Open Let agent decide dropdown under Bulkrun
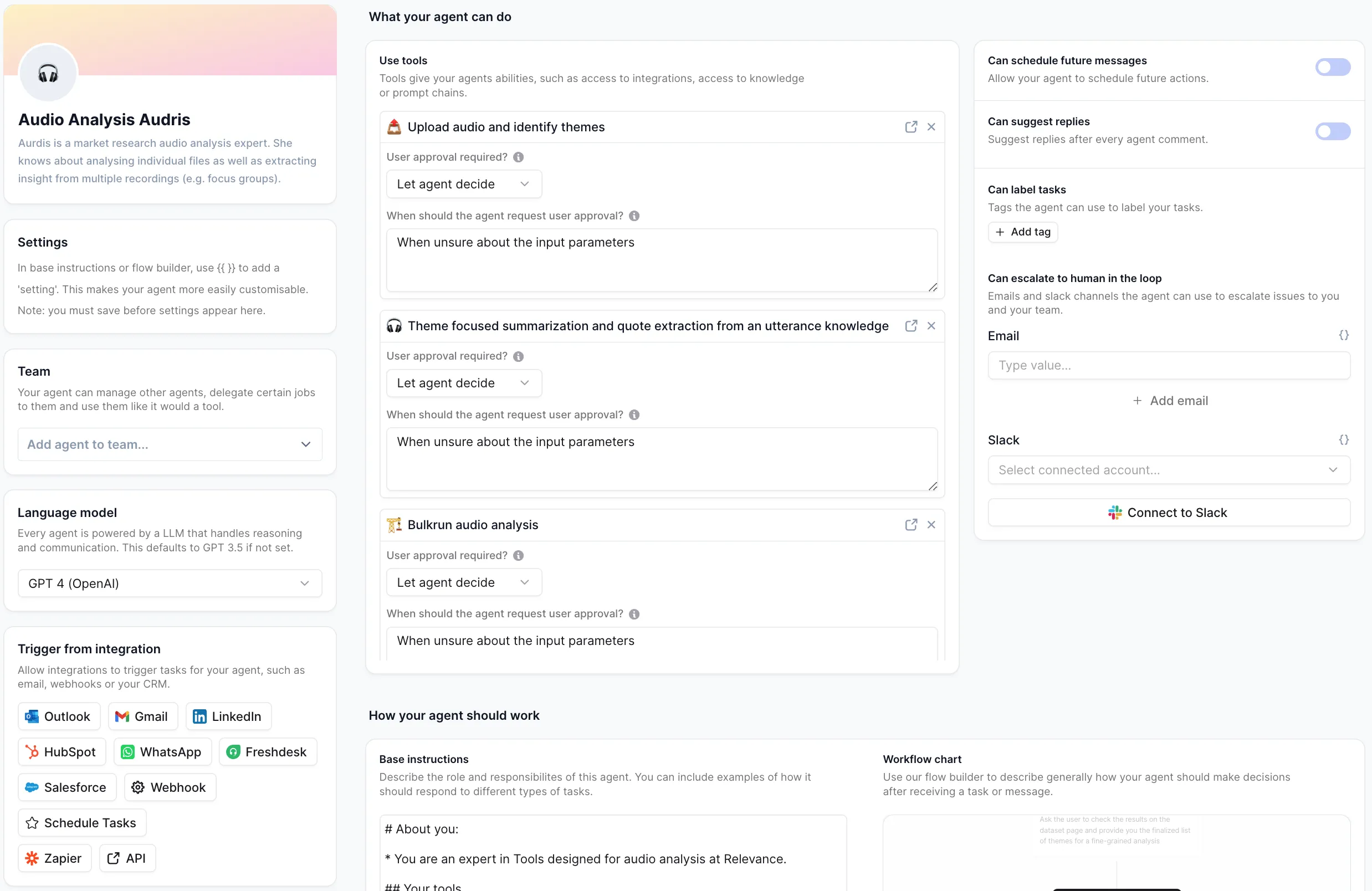Viewport: 1372px width, 891px height. point(463,582)
